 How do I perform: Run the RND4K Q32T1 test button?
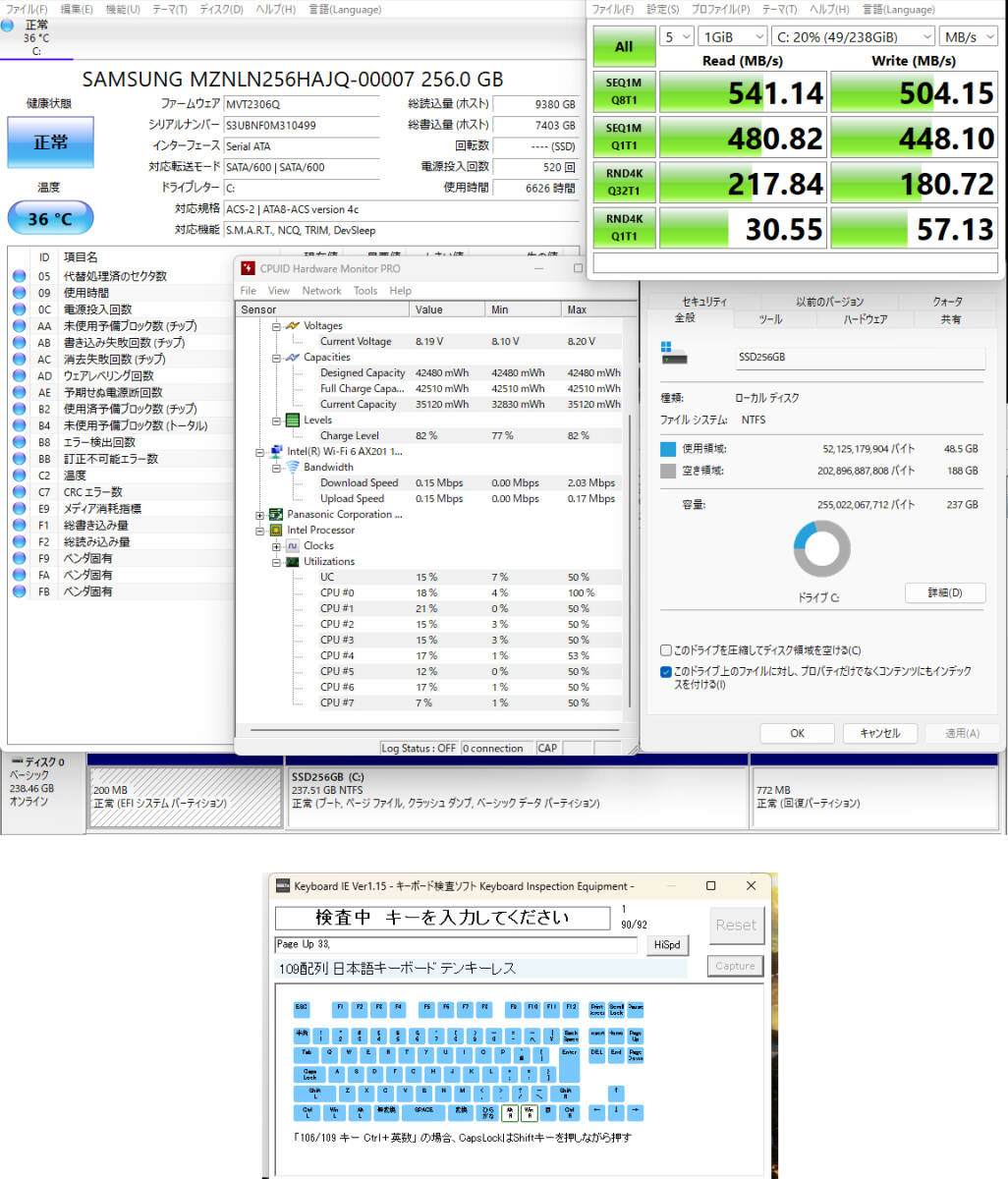[x=624, y=183]
